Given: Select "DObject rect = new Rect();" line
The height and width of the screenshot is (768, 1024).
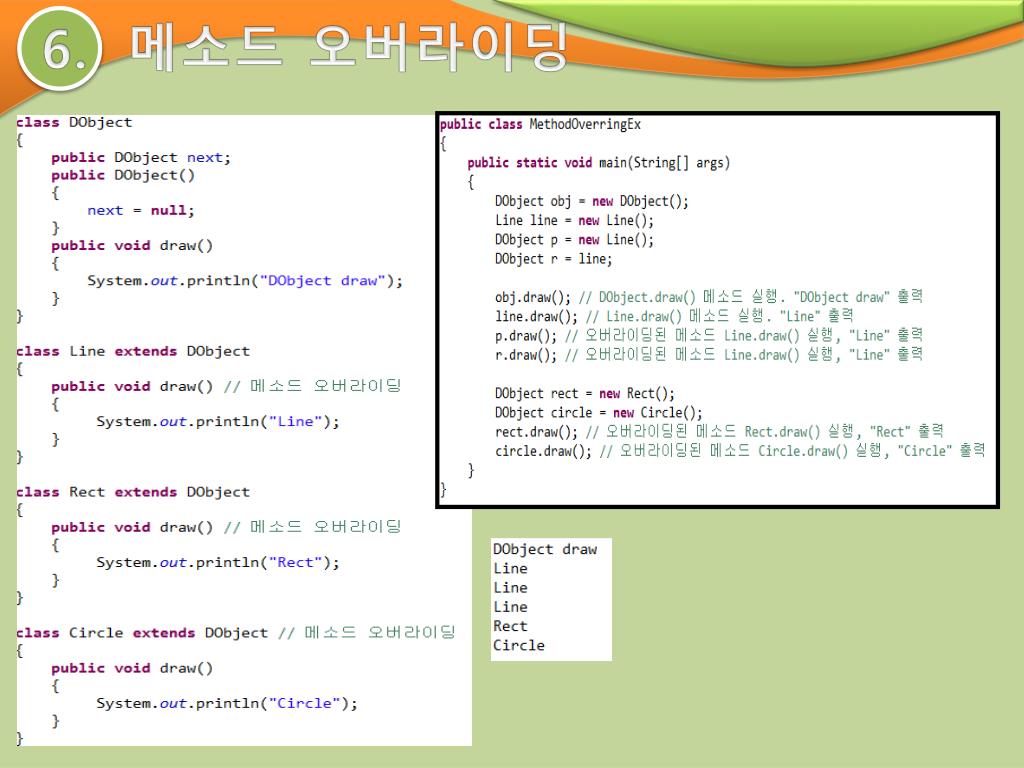Looking at the screenshot, I should (x=584, y=394).
